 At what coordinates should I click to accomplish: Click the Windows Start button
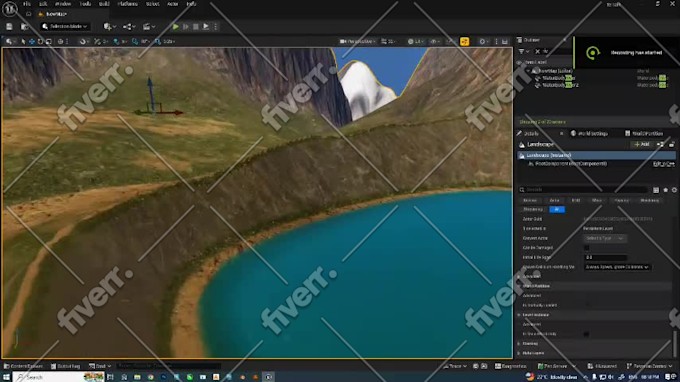pos(6,377)
